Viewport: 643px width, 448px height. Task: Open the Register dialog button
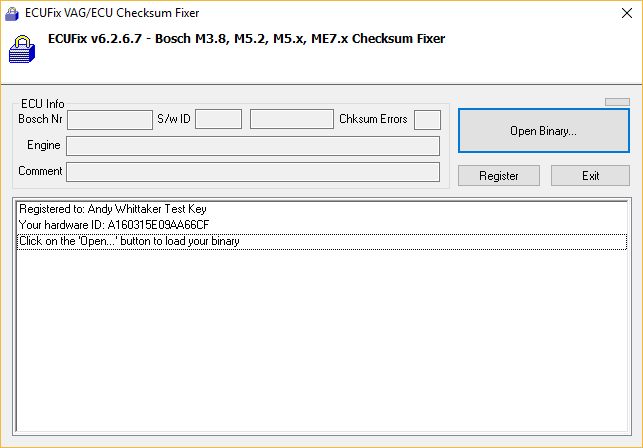[x=499, y=176]
